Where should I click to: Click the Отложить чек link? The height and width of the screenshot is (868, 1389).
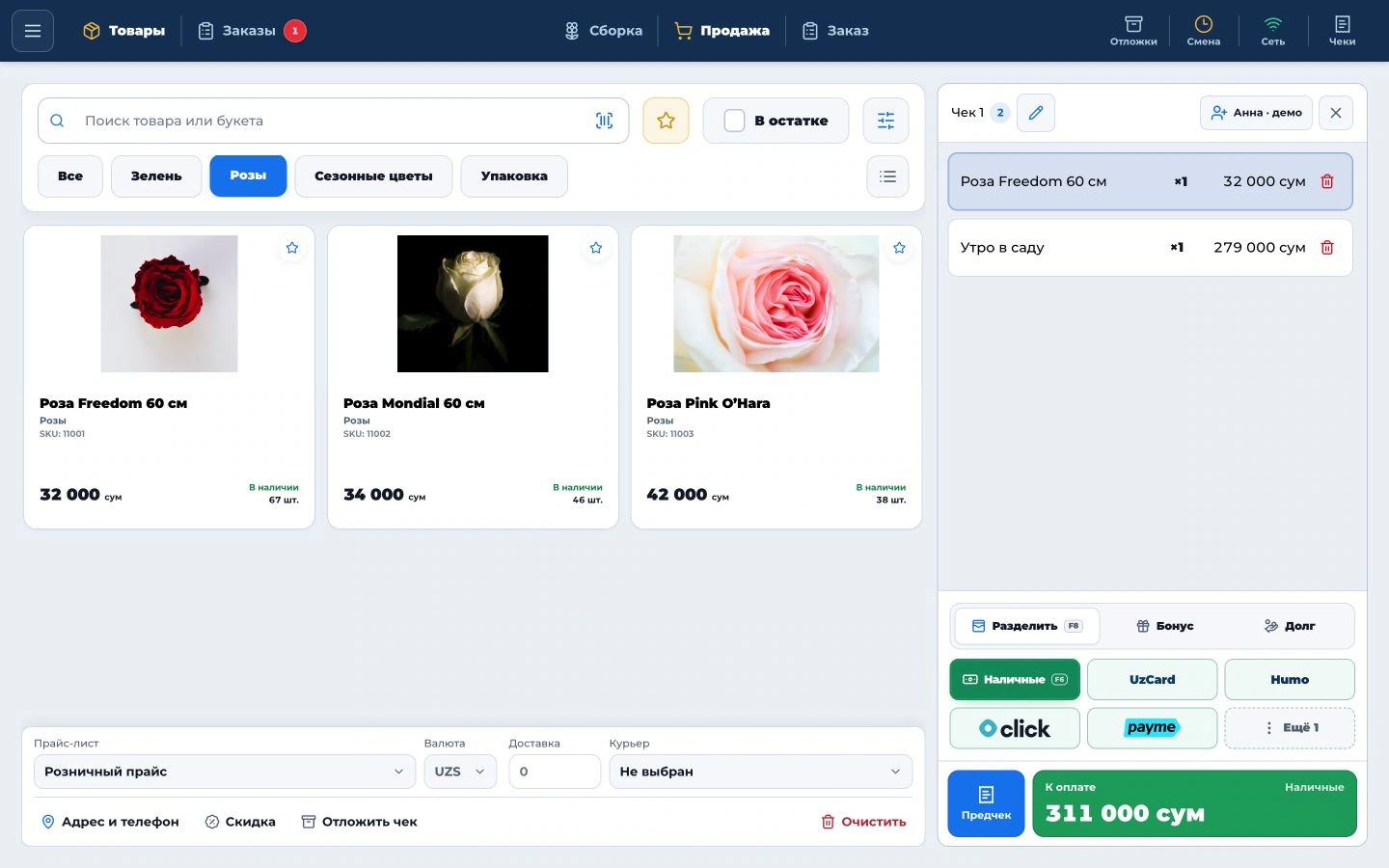(359, 822)
